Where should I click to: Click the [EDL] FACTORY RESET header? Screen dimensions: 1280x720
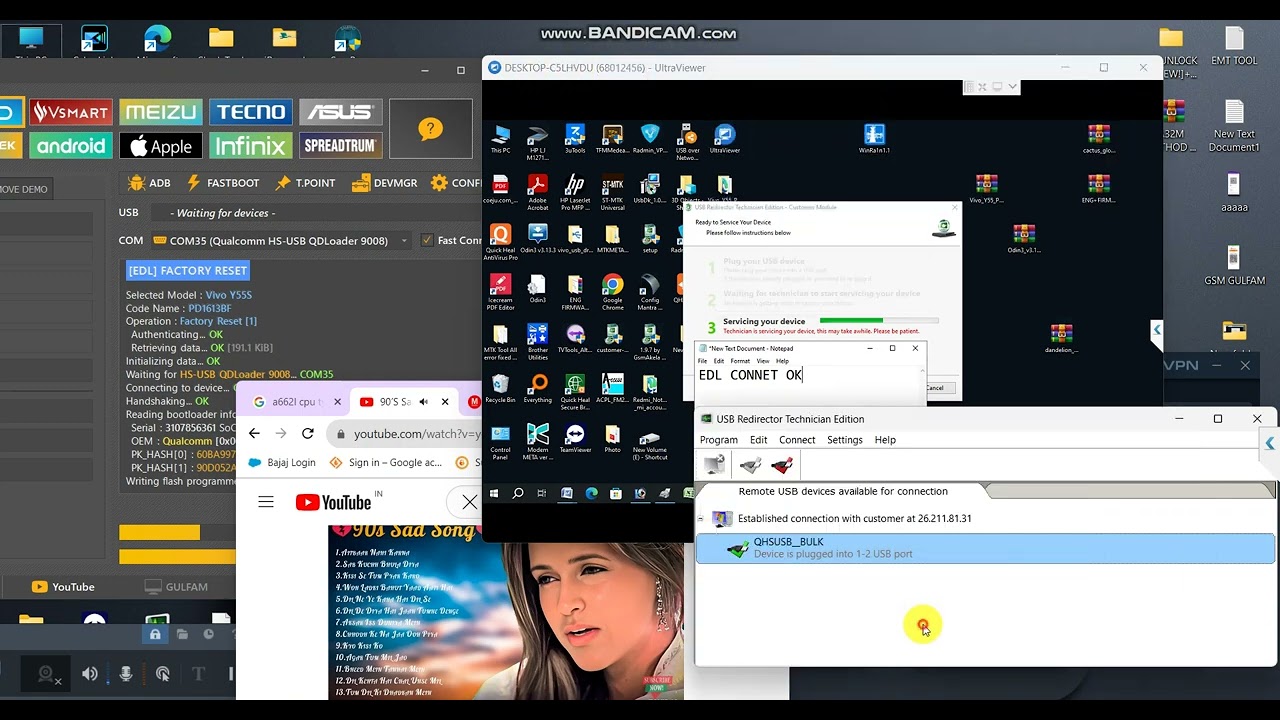coord(188,270)
